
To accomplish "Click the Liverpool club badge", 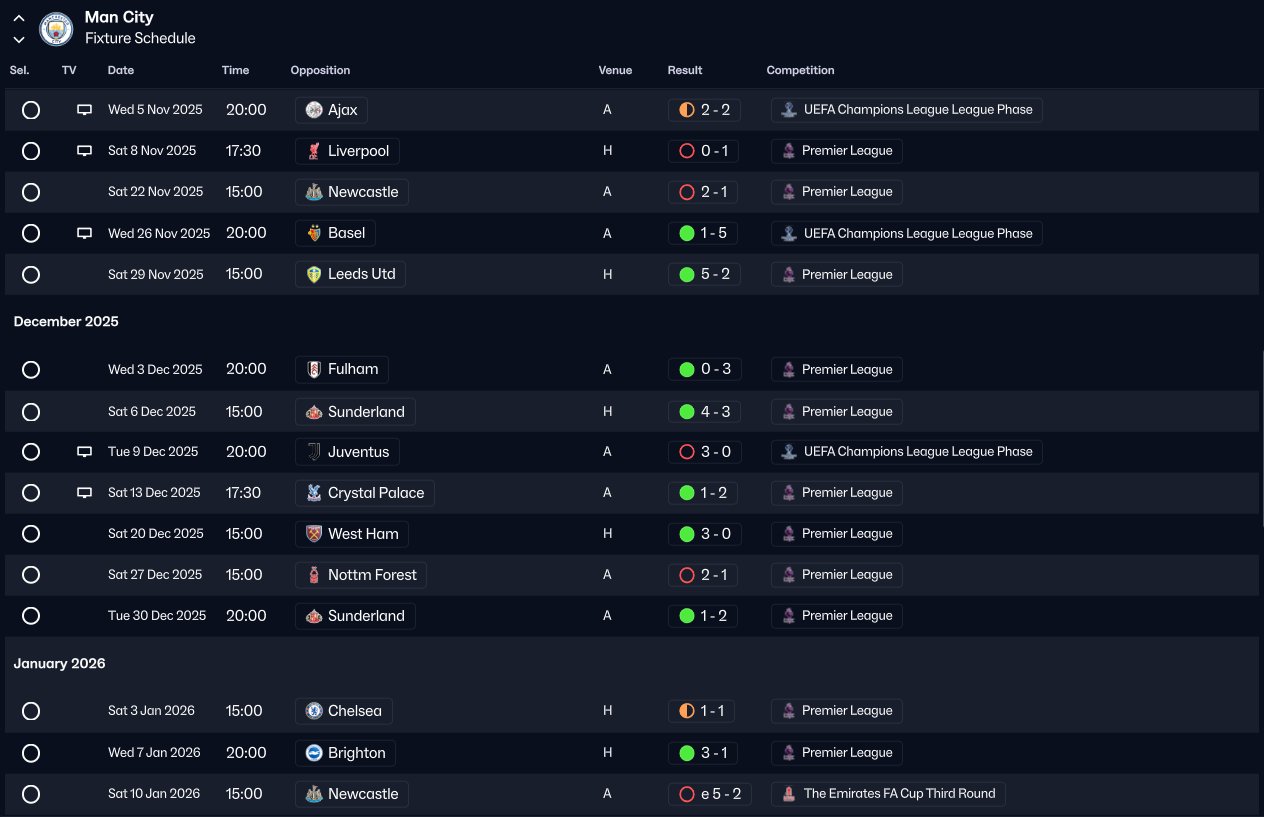I will 314,151.
